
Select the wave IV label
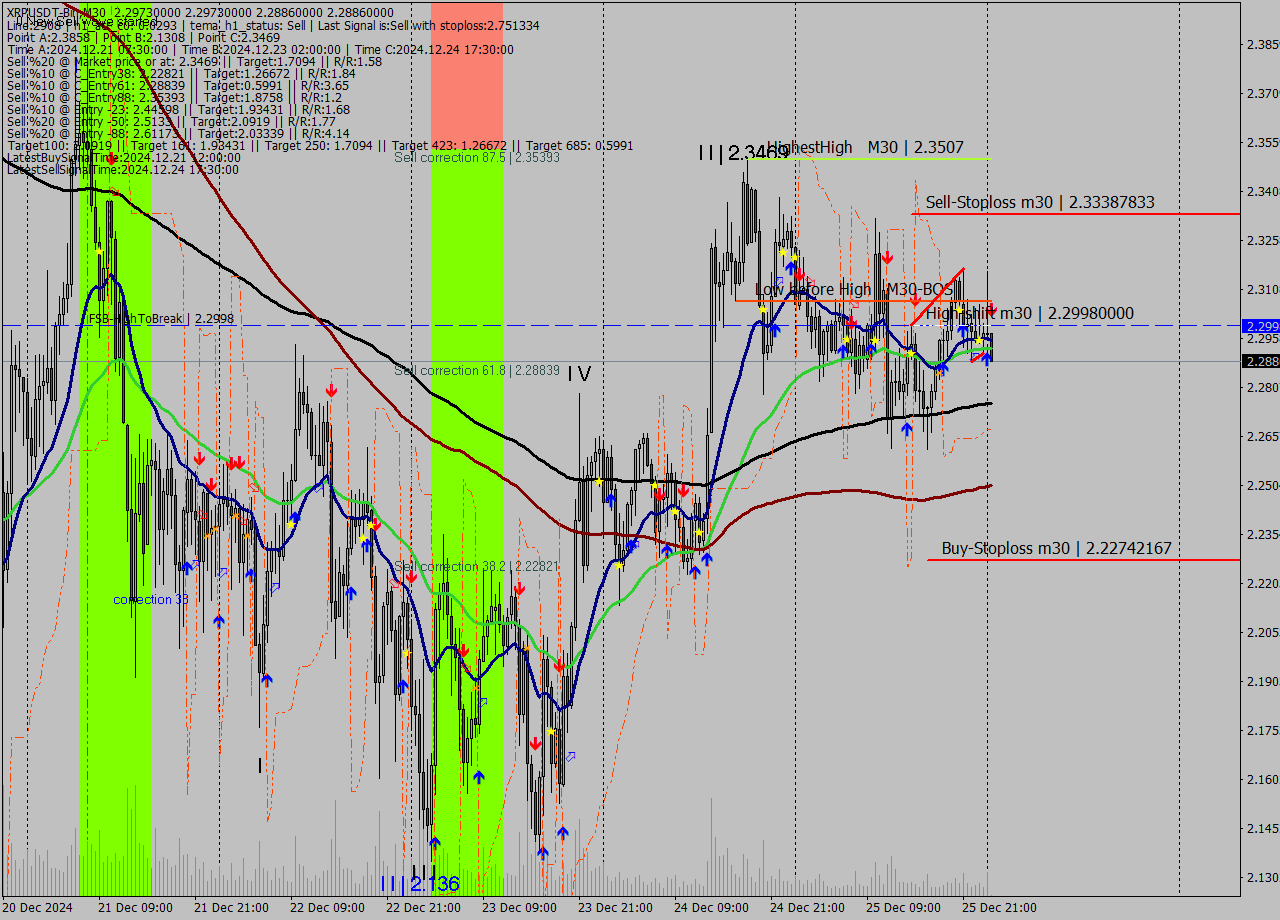coord(579,373)
